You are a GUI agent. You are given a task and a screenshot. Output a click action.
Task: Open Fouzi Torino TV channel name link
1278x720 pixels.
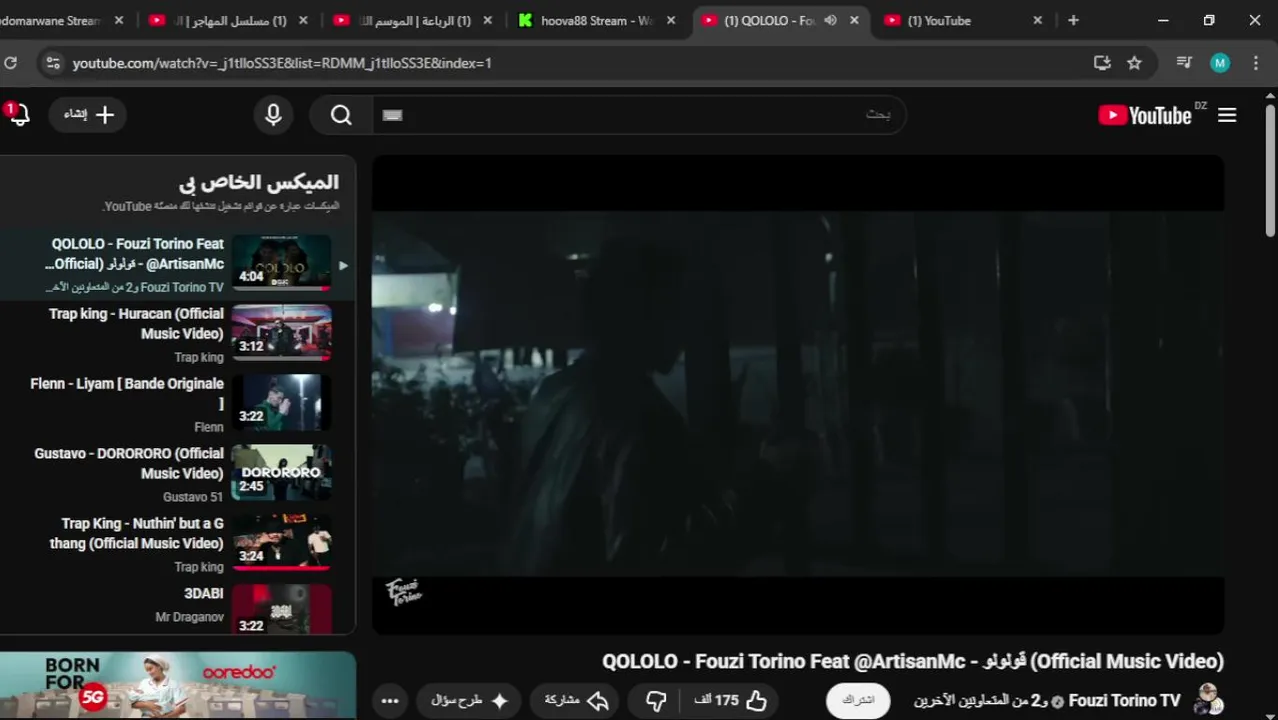[x=1124, y=701]
